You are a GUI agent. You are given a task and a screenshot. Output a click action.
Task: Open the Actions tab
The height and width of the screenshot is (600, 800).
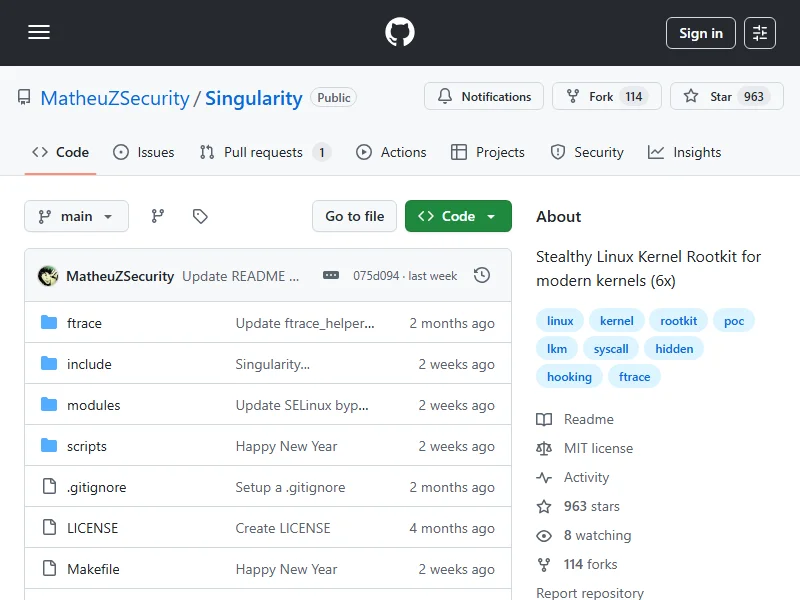392,152
